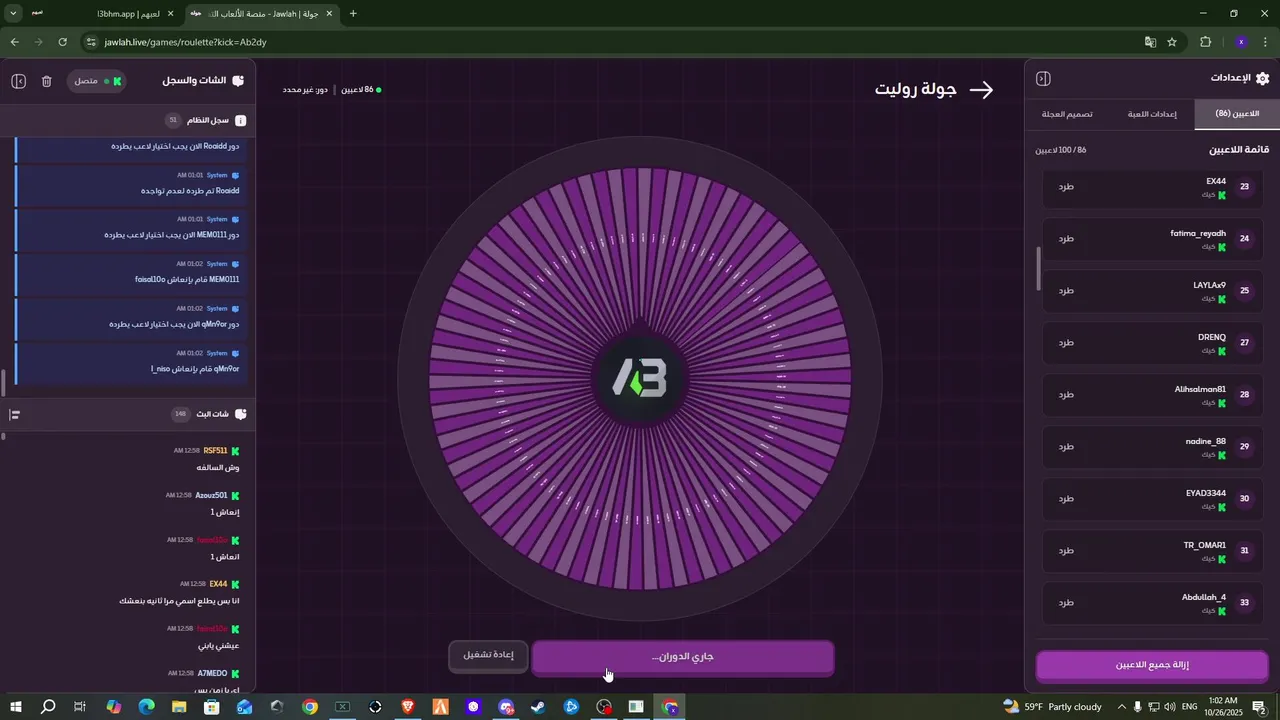Open the notifications center icon

[x=1259, y=707]
